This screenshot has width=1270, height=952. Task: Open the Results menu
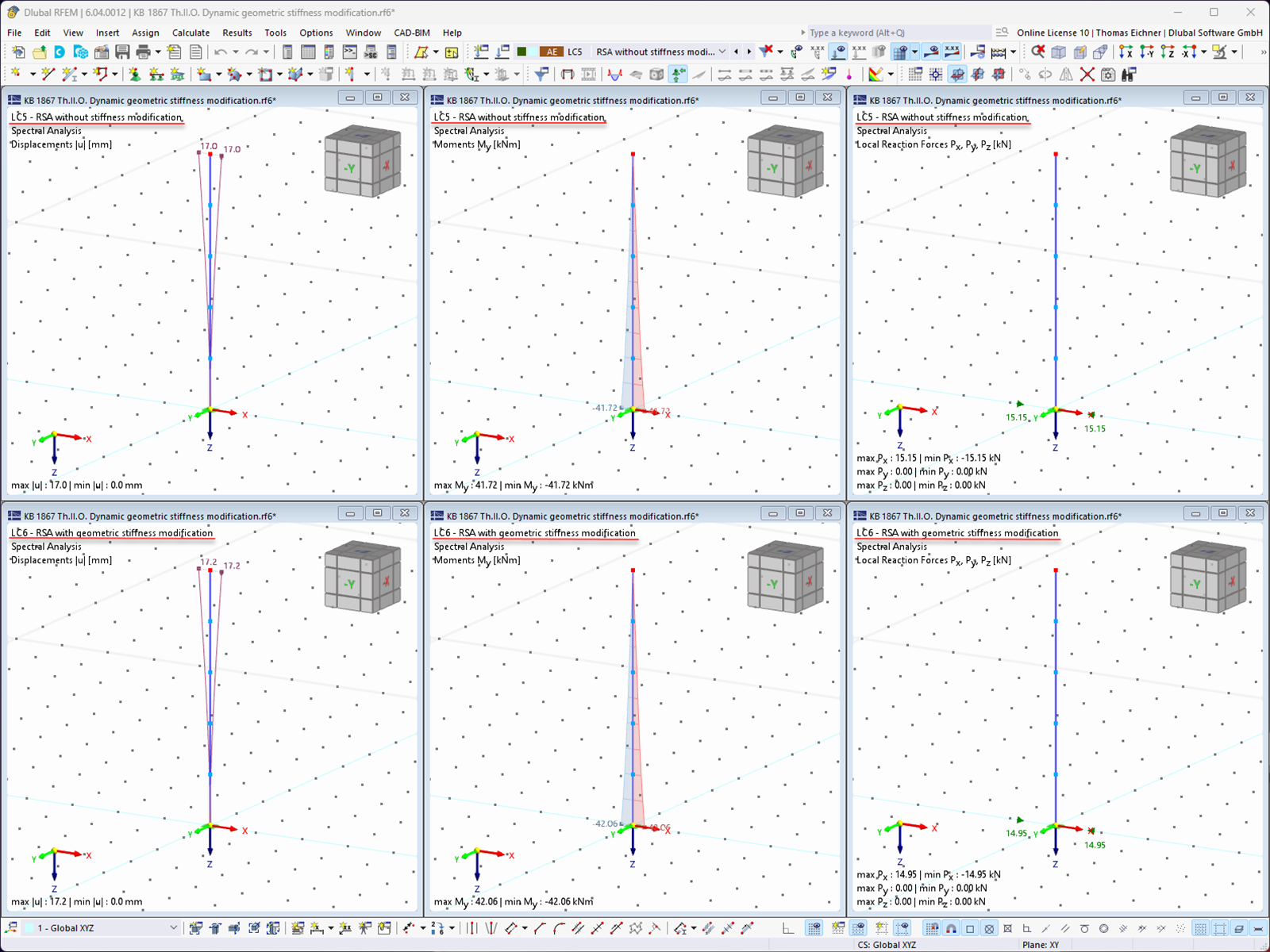(x=237, y=33)
